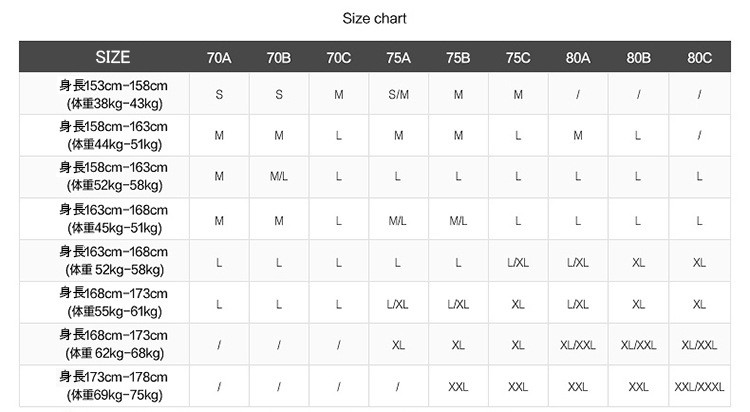This screenshot has height=412, width=750.
Task: Click the S/M cell under 75A
Action: coord(398,95)
